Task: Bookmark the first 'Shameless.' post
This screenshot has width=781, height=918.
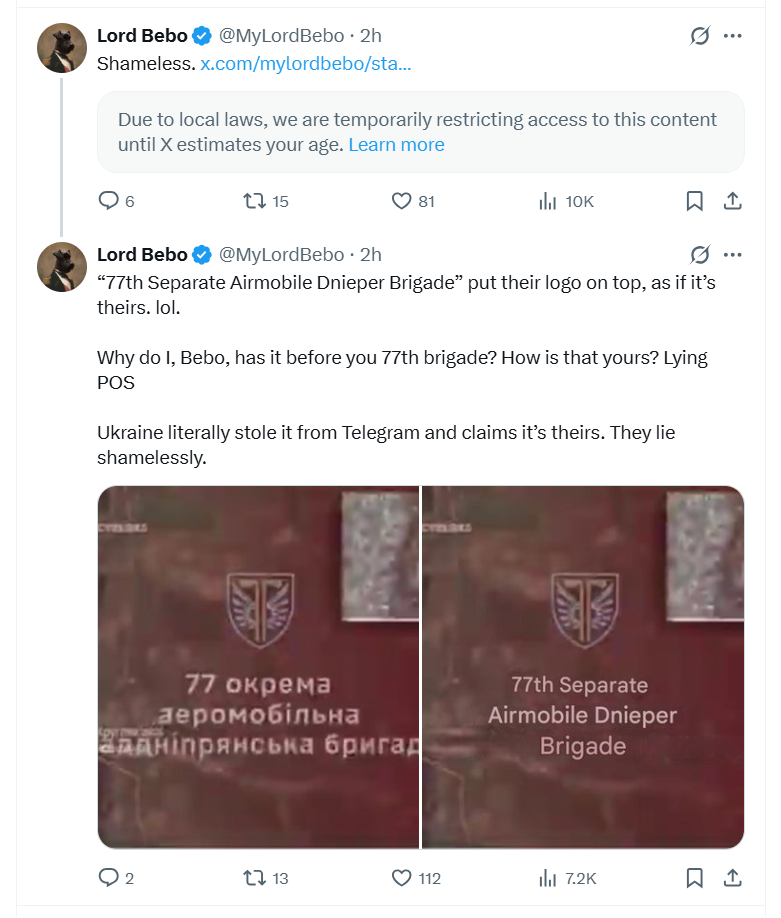Action: pyautogui.click(x=695, y=201)
